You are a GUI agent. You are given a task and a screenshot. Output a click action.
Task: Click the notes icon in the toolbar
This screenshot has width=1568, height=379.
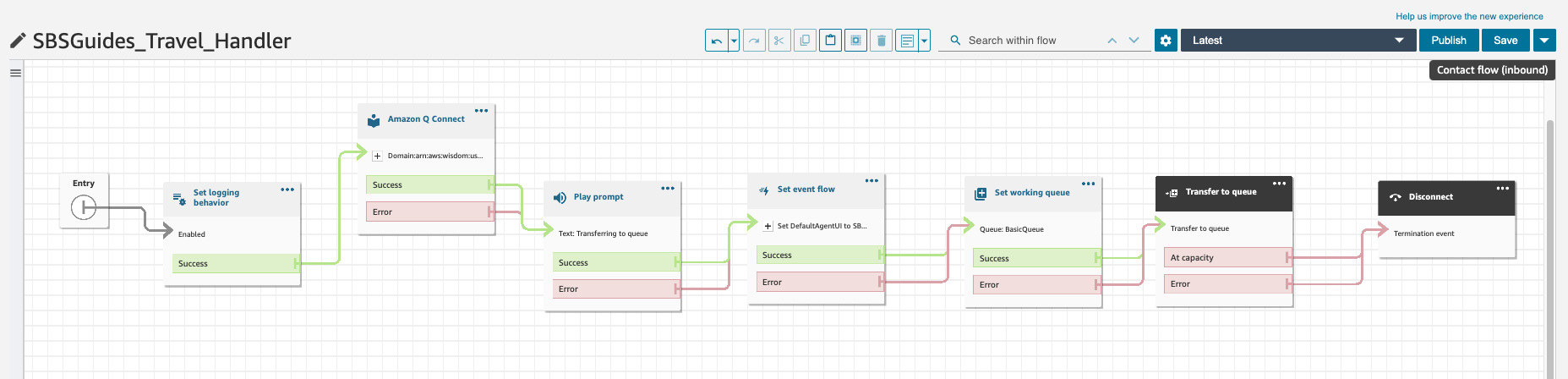[907, 41]
